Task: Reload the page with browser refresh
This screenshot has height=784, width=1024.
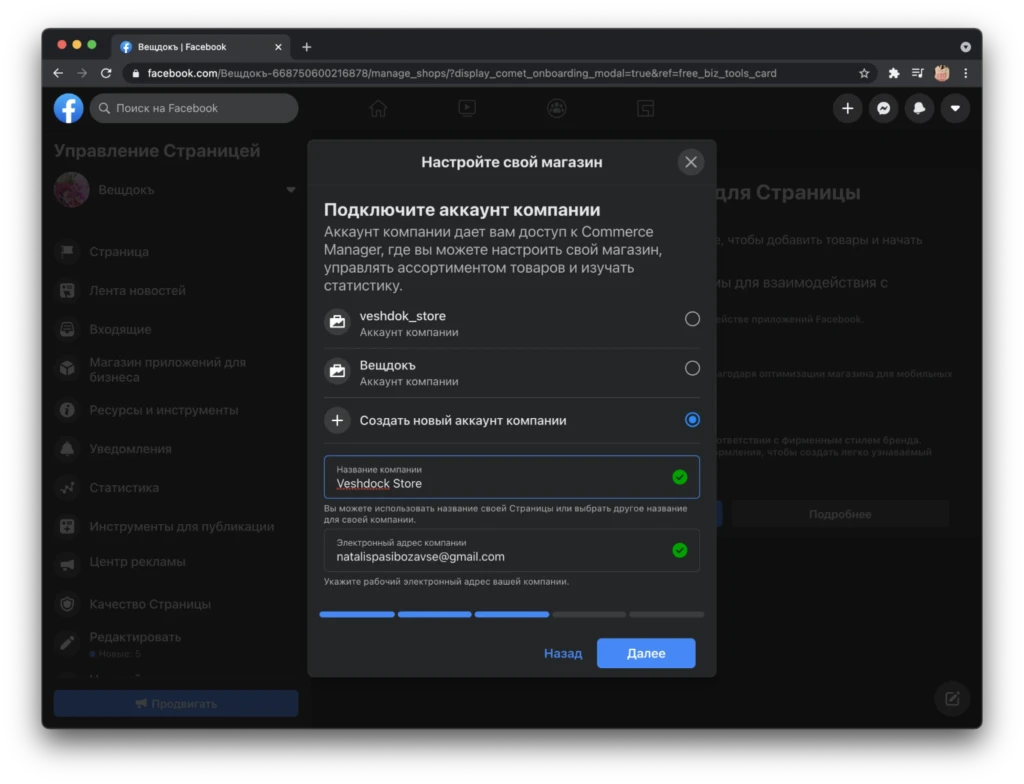Action: point(106,74)
